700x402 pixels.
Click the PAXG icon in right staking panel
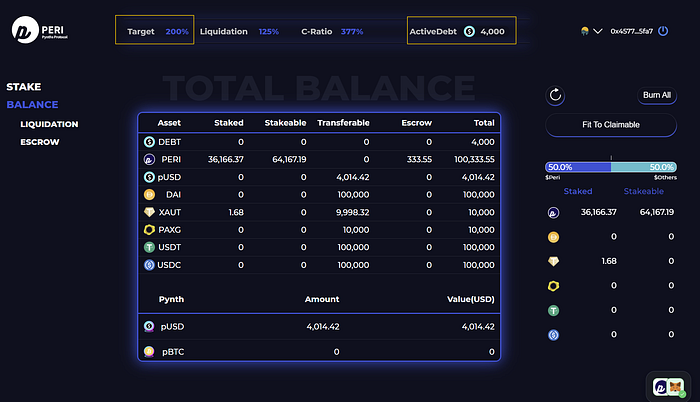click(553, 286)
